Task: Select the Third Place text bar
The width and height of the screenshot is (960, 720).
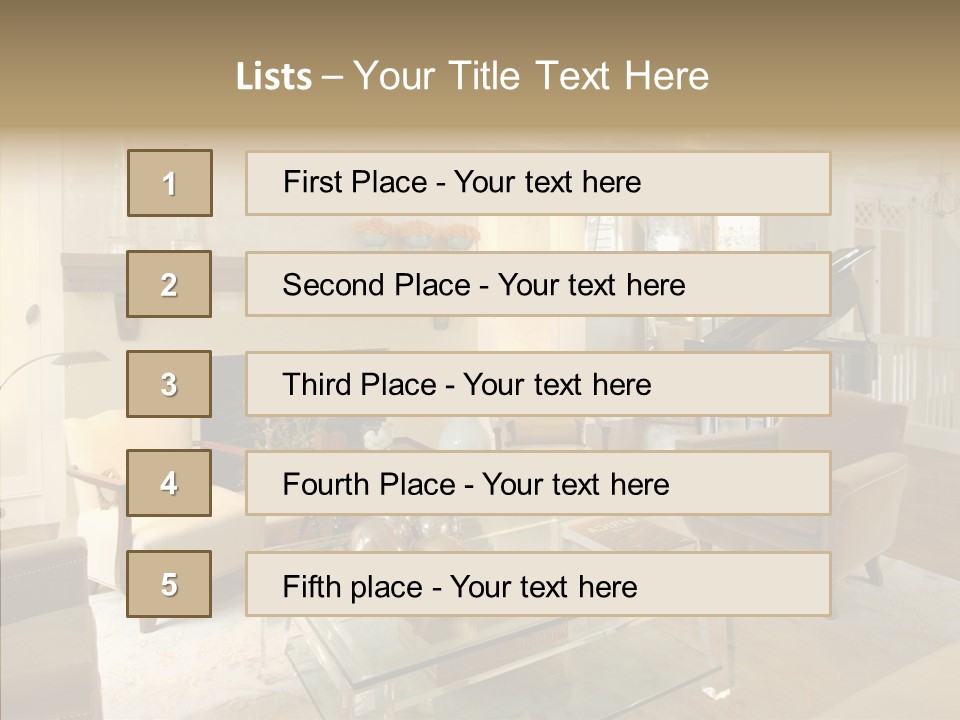Action: [538, 384]
